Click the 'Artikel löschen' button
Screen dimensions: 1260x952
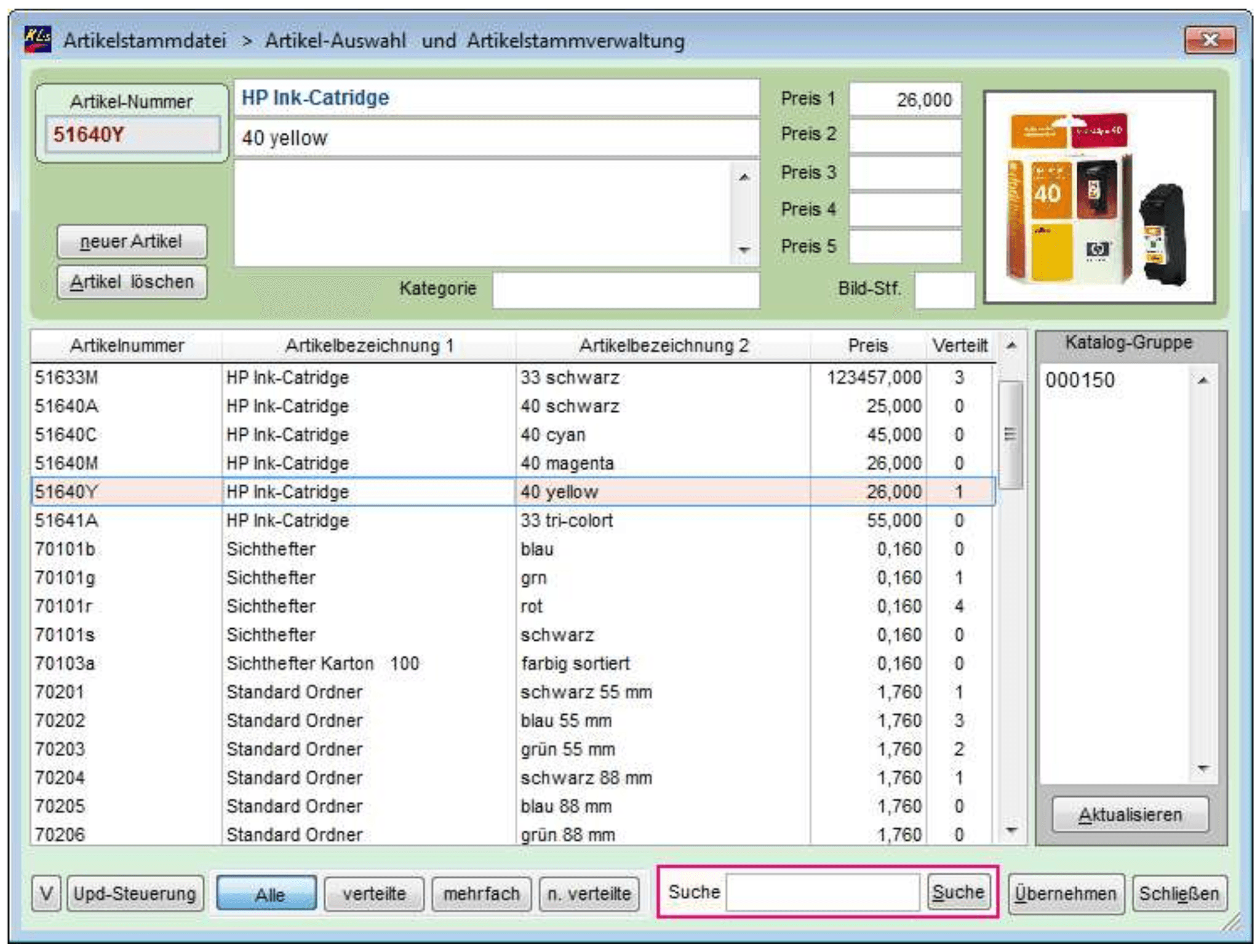click(x=132, y=282)
